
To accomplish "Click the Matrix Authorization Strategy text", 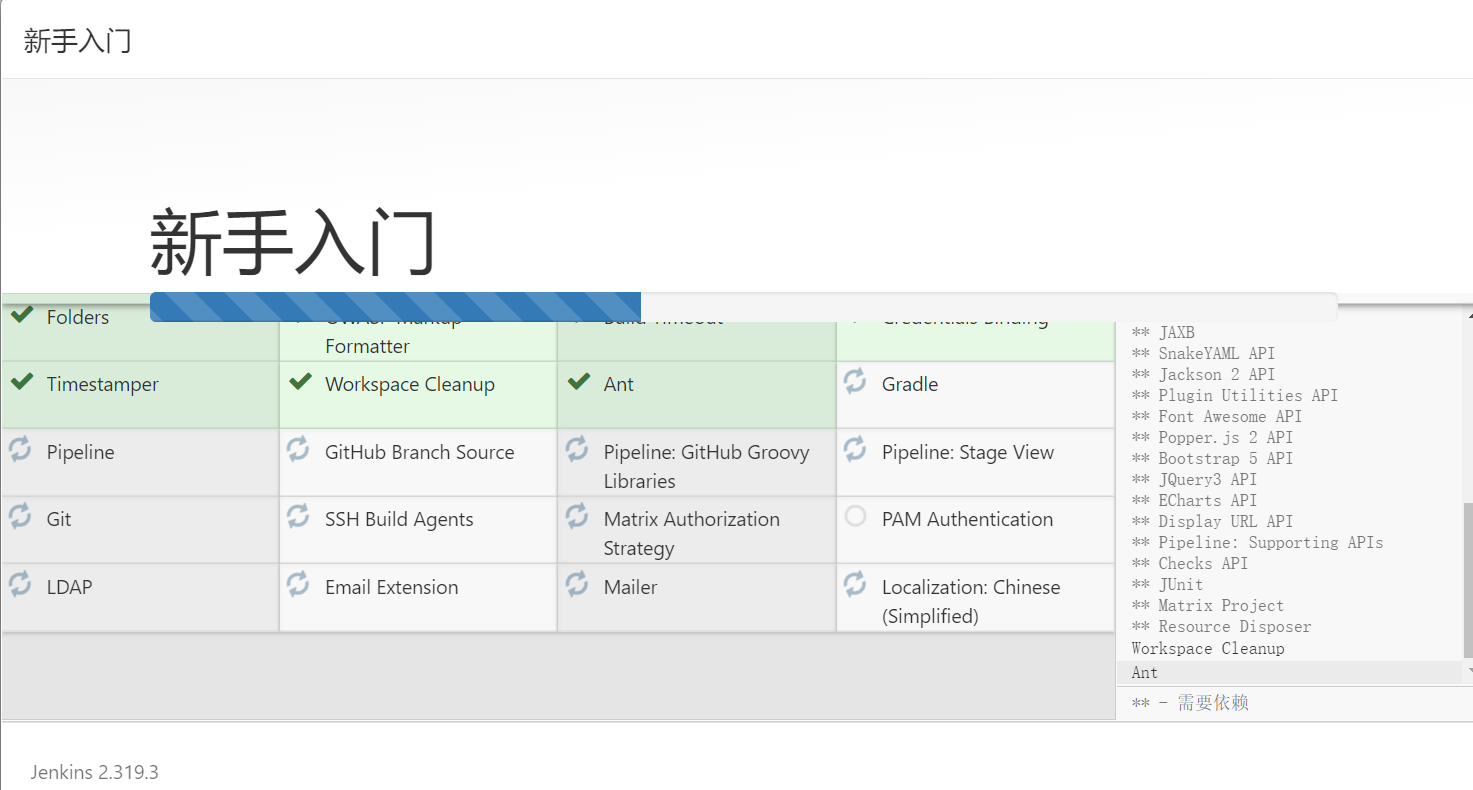I will click(692, 533).
